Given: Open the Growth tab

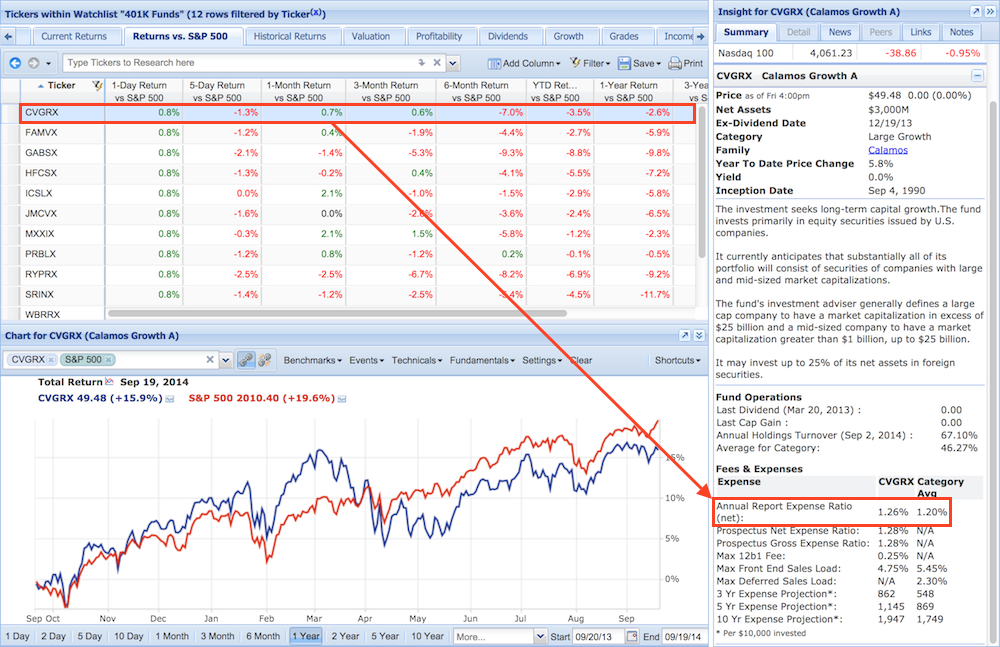Looking at the screenshot, I should click(568, 36).
